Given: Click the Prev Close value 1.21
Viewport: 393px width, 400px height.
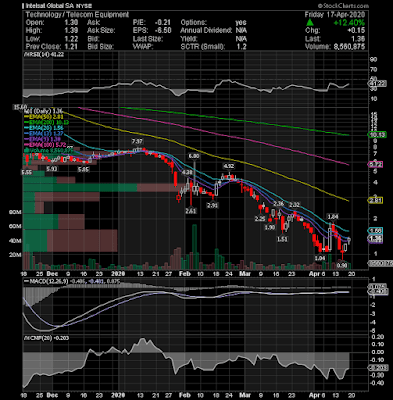Looking at the screenshot, I should (x=70, y=46).
